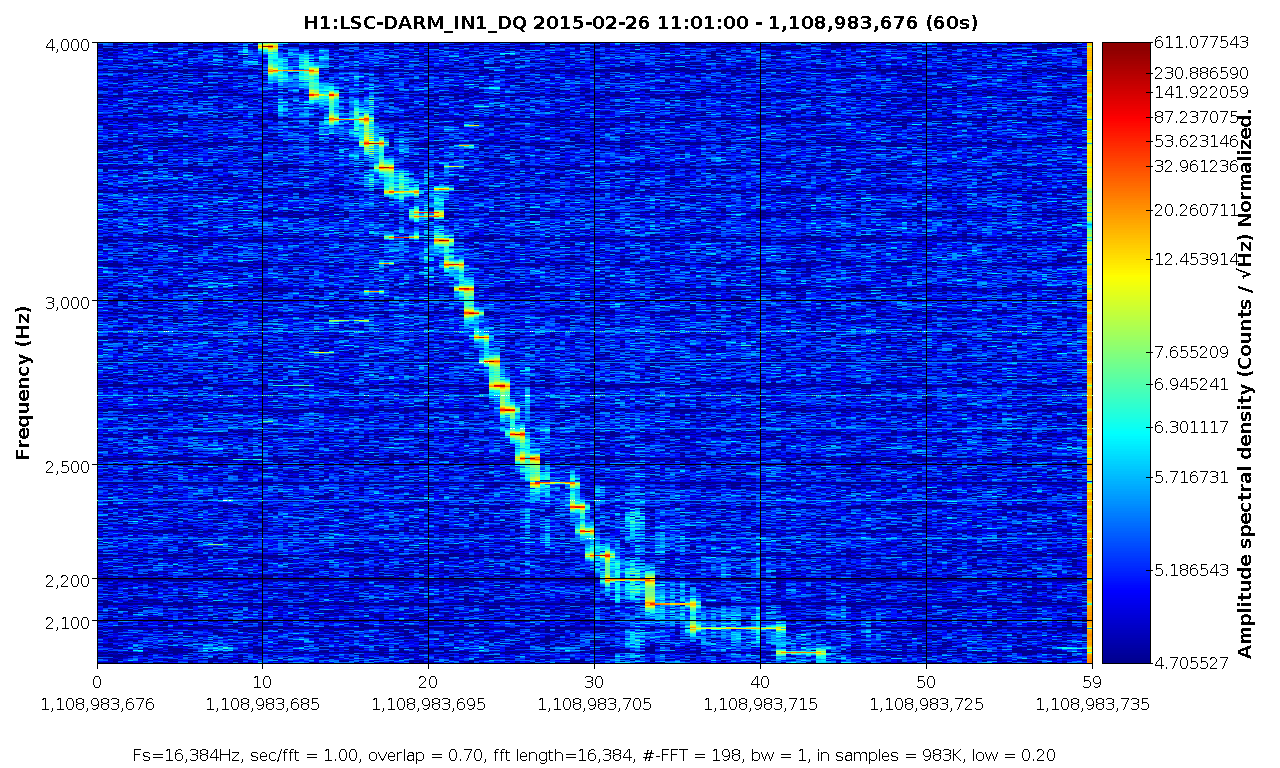Click GPS time label 1,108,983,676
Screen dimensions: 1280x768
[97, 704]
